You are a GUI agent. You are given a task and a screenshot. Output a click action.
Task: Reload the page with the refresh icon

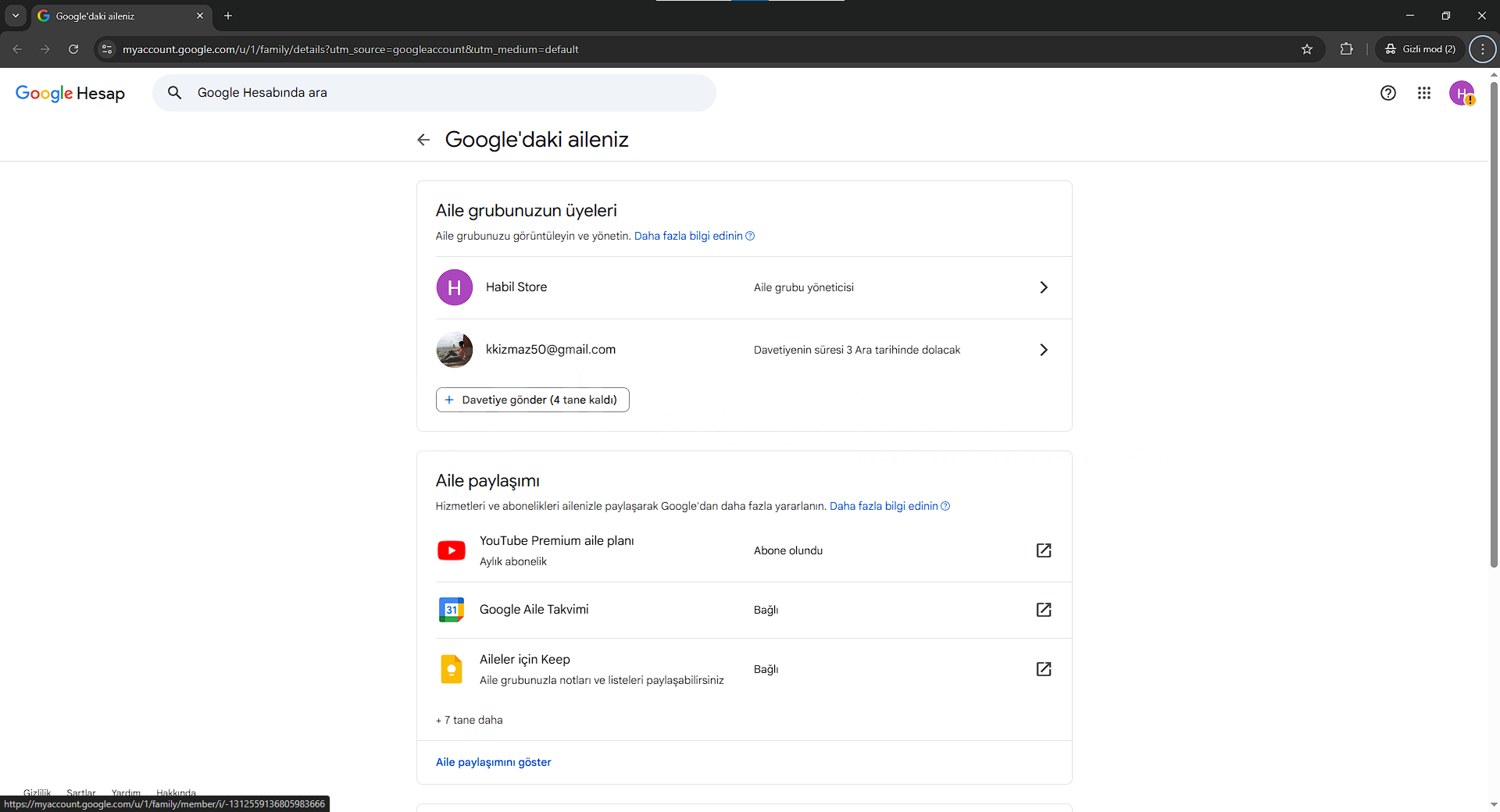click(73, 49)
